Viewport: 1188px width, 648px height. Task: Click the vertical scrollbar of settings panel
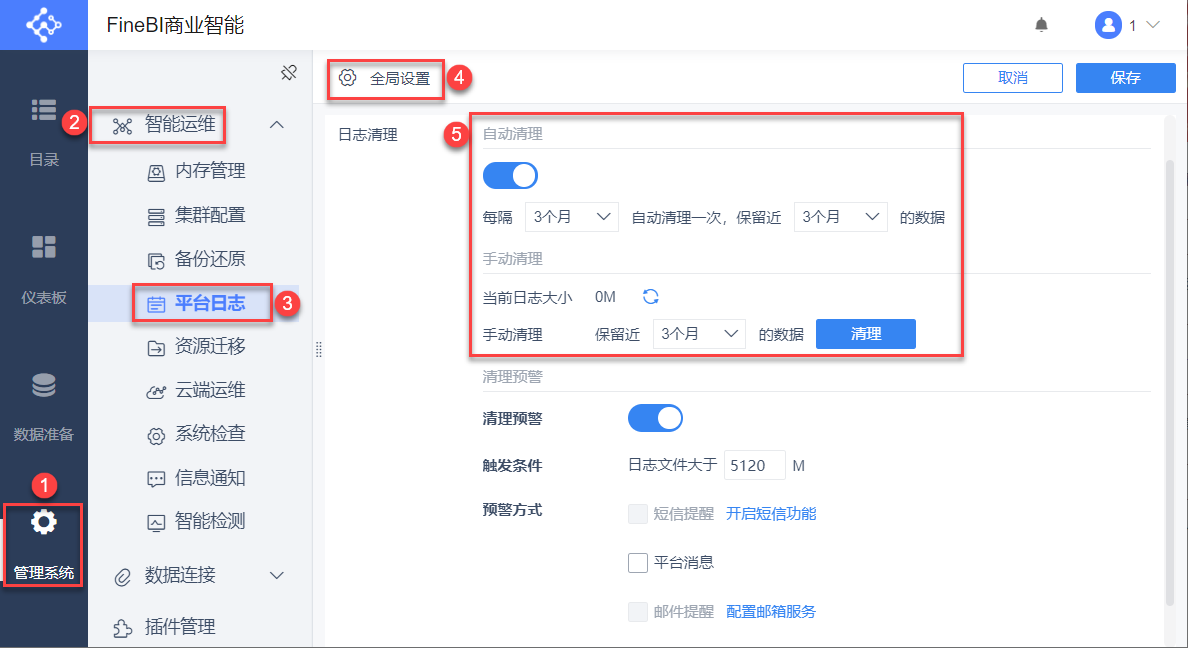pos(1170,380)
